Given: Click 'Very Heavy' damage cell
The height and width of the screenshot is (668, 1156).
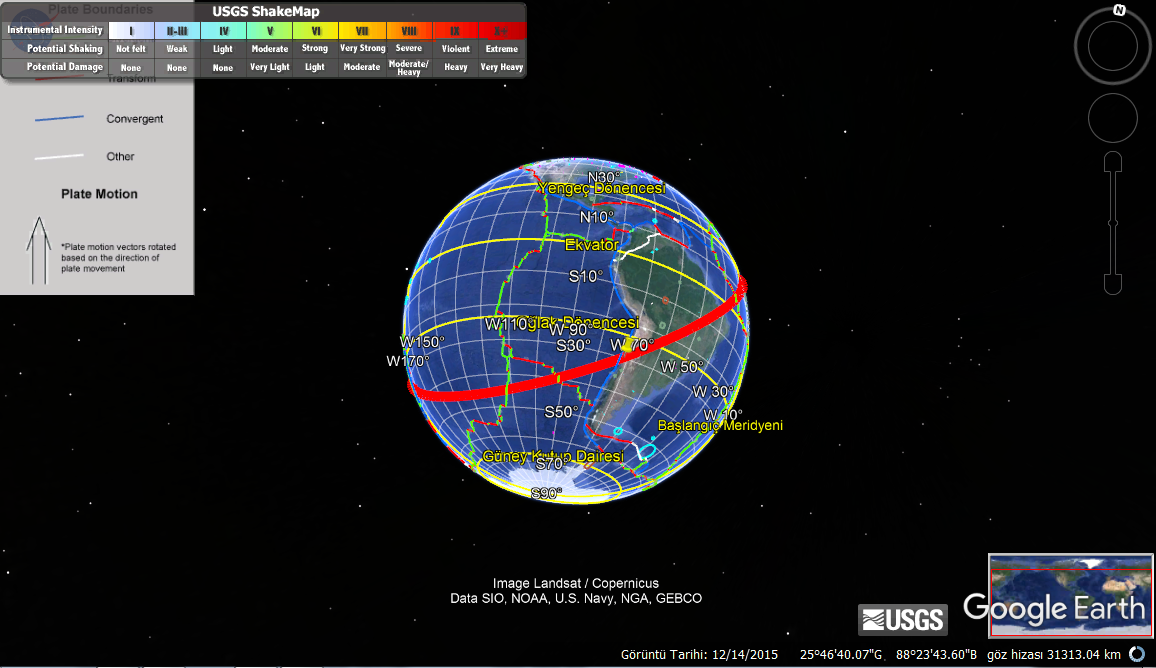Looking at the screenshot, I should pyautogui.click(x=501, y=67).
